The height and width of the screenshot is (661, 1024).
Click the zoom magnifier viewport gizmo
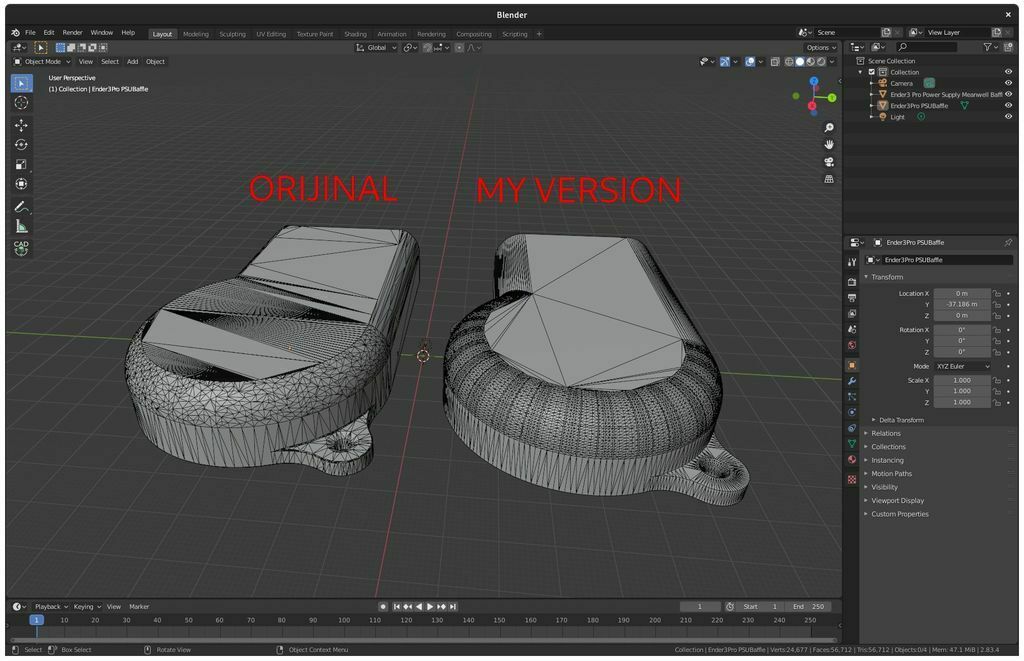[829, 128]
